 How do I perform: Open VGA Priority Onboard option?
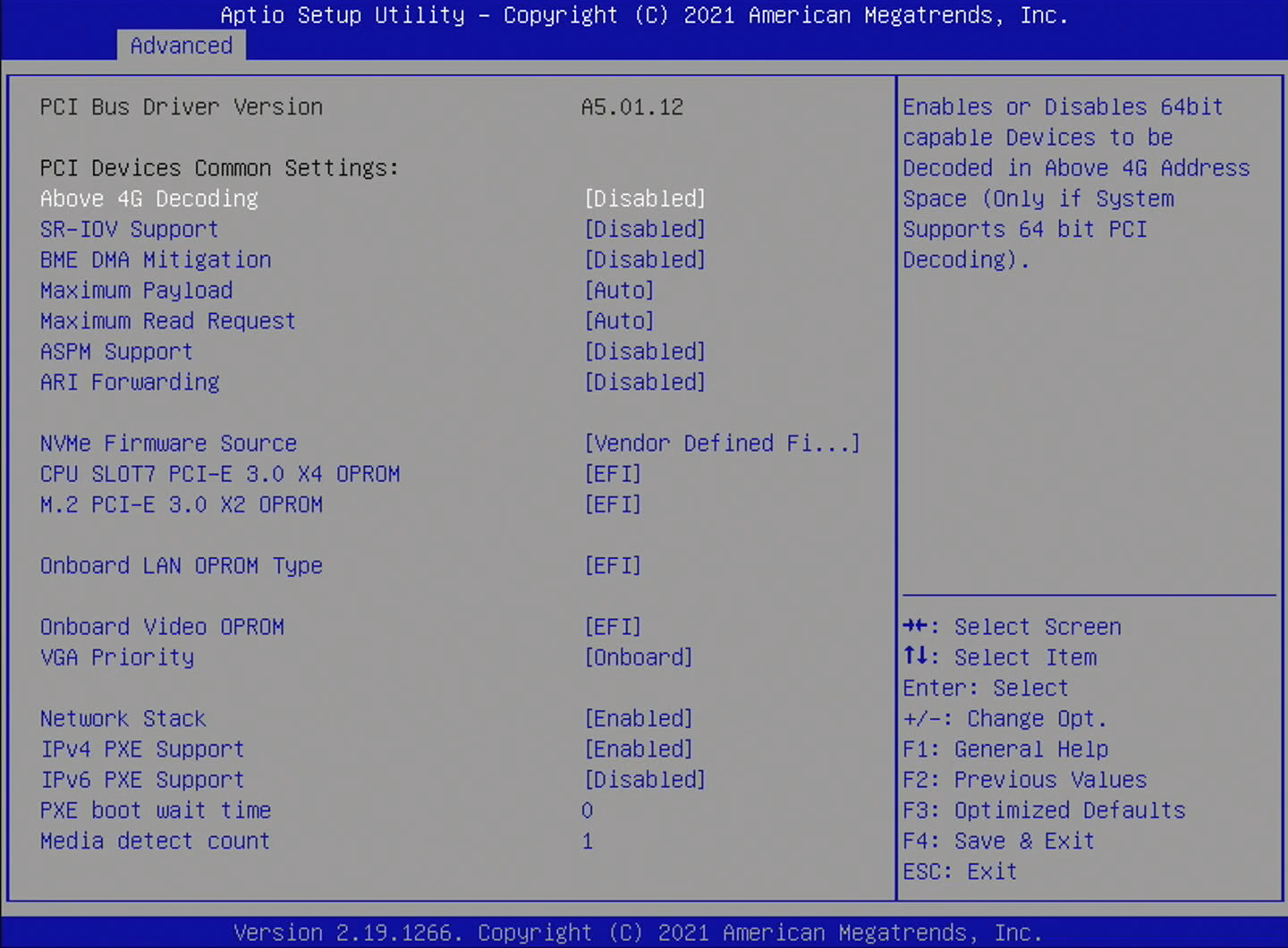pyautogui.click(x=638, y=657)
